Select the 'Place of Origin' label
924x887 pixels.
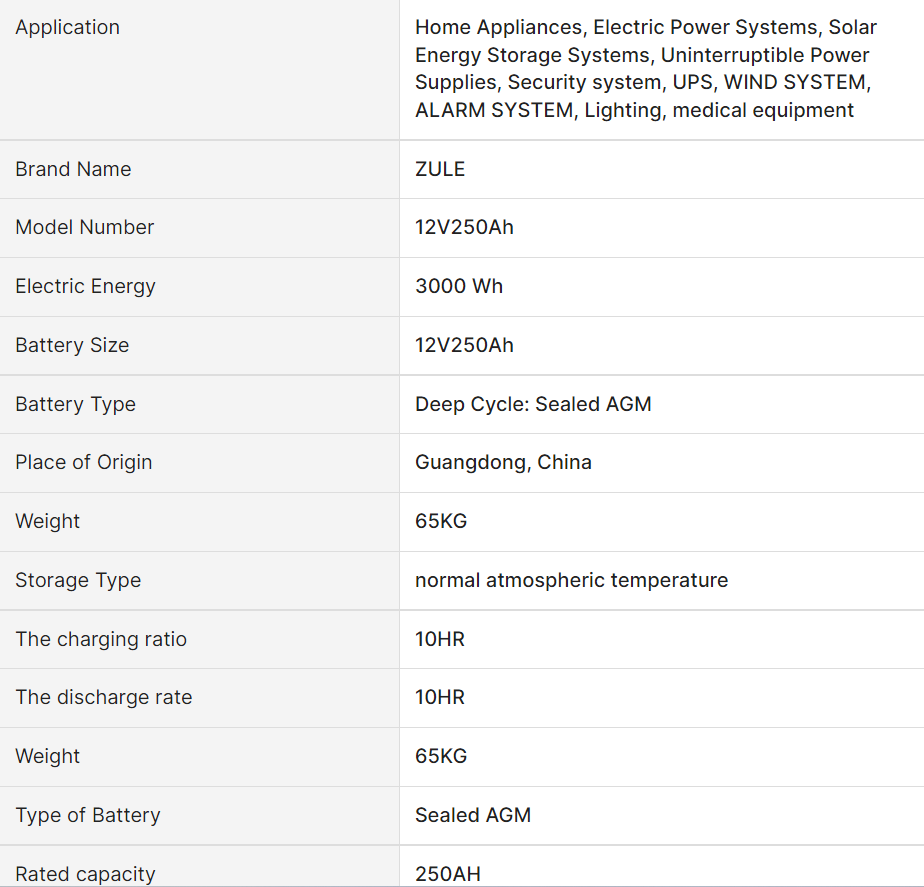click(84, 462)
